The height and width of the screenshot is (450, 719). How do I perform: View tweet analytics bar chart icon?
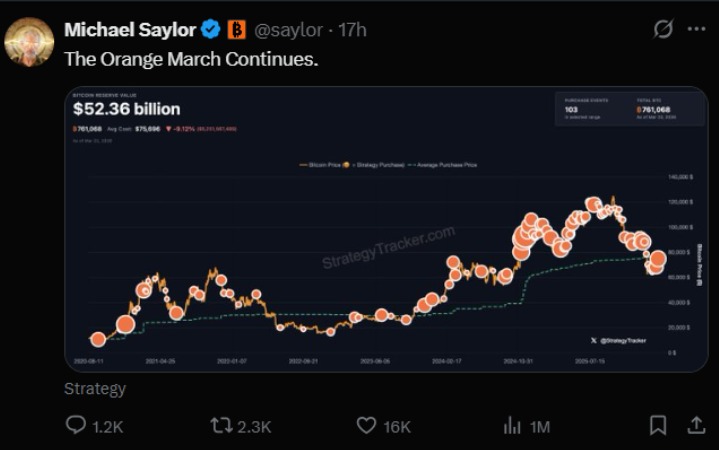point(512,426)
